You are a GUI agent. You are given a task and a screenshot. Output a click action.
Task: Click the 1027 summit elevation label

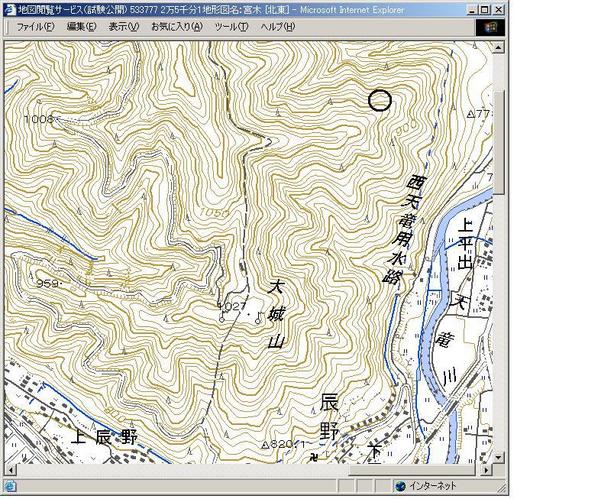233,306
